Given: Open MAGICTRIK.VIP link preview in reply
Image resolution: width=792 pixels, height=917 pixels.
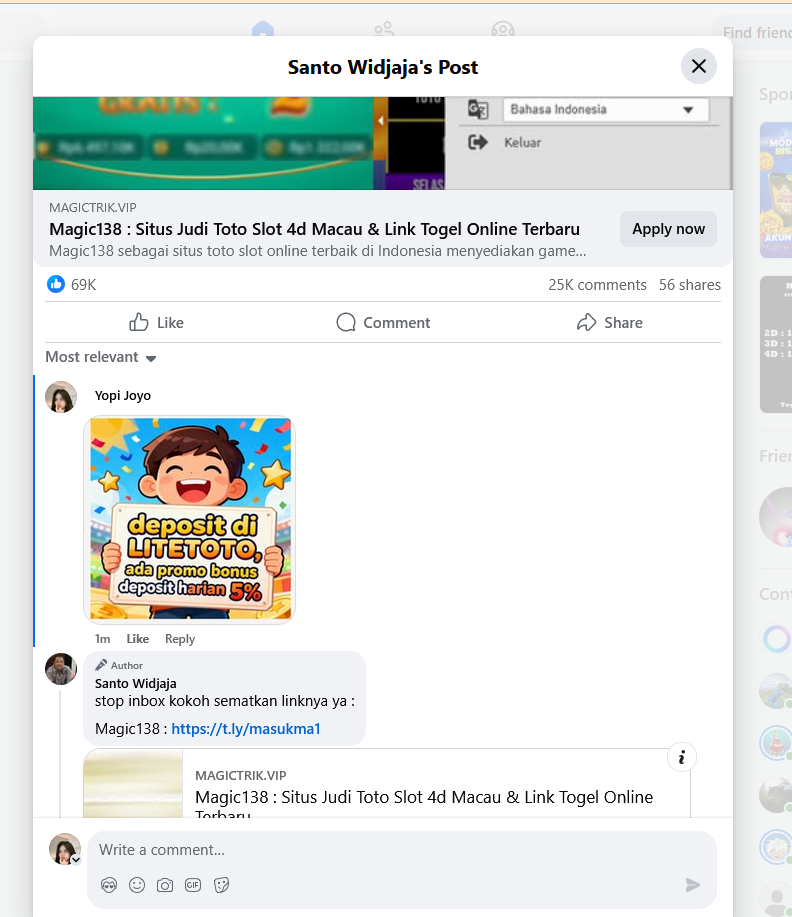Looking at the screenshot, I should [387, 783].
